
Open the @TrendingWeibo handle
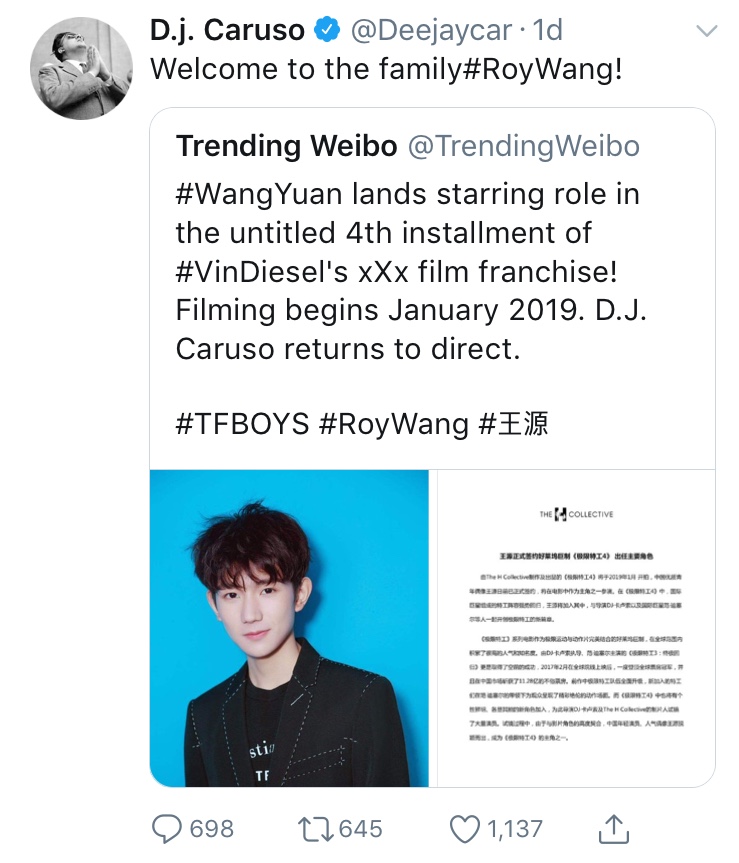click(524, 146)
